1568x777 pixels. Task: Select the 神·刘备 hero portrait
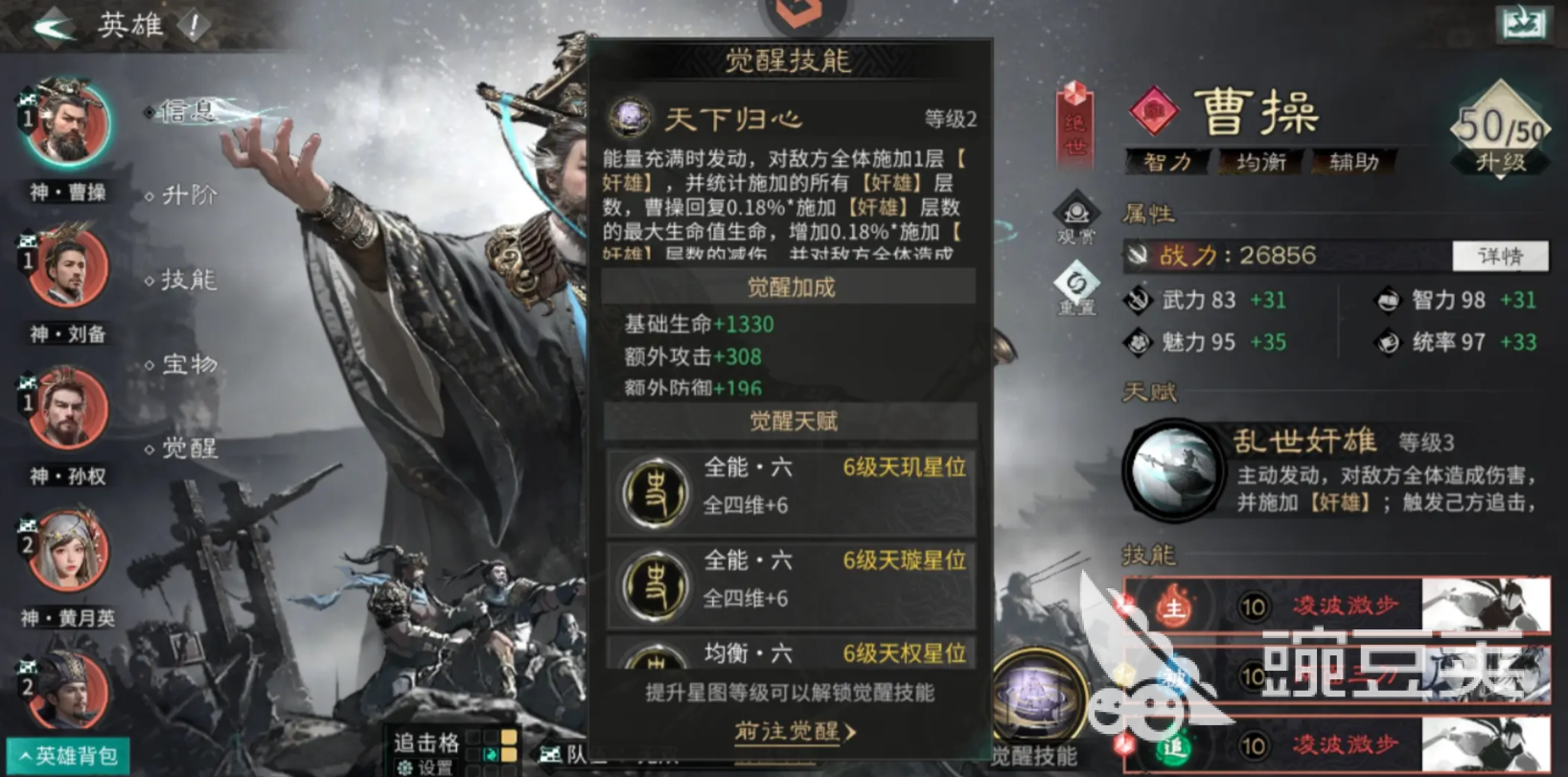click(x=67, y=266)
